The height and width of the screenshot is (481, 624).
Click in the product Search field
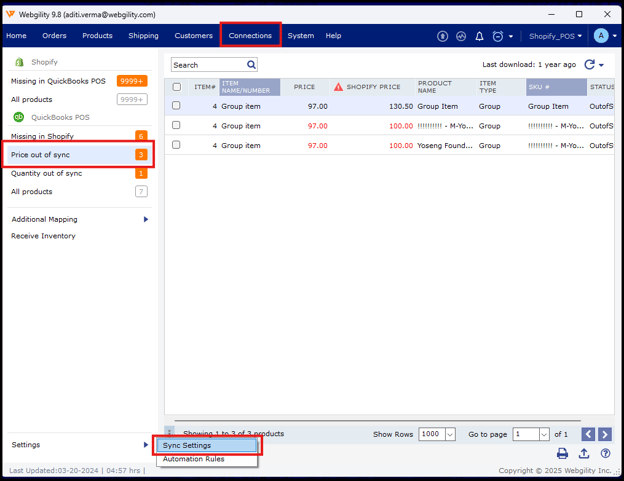(207, 65)
